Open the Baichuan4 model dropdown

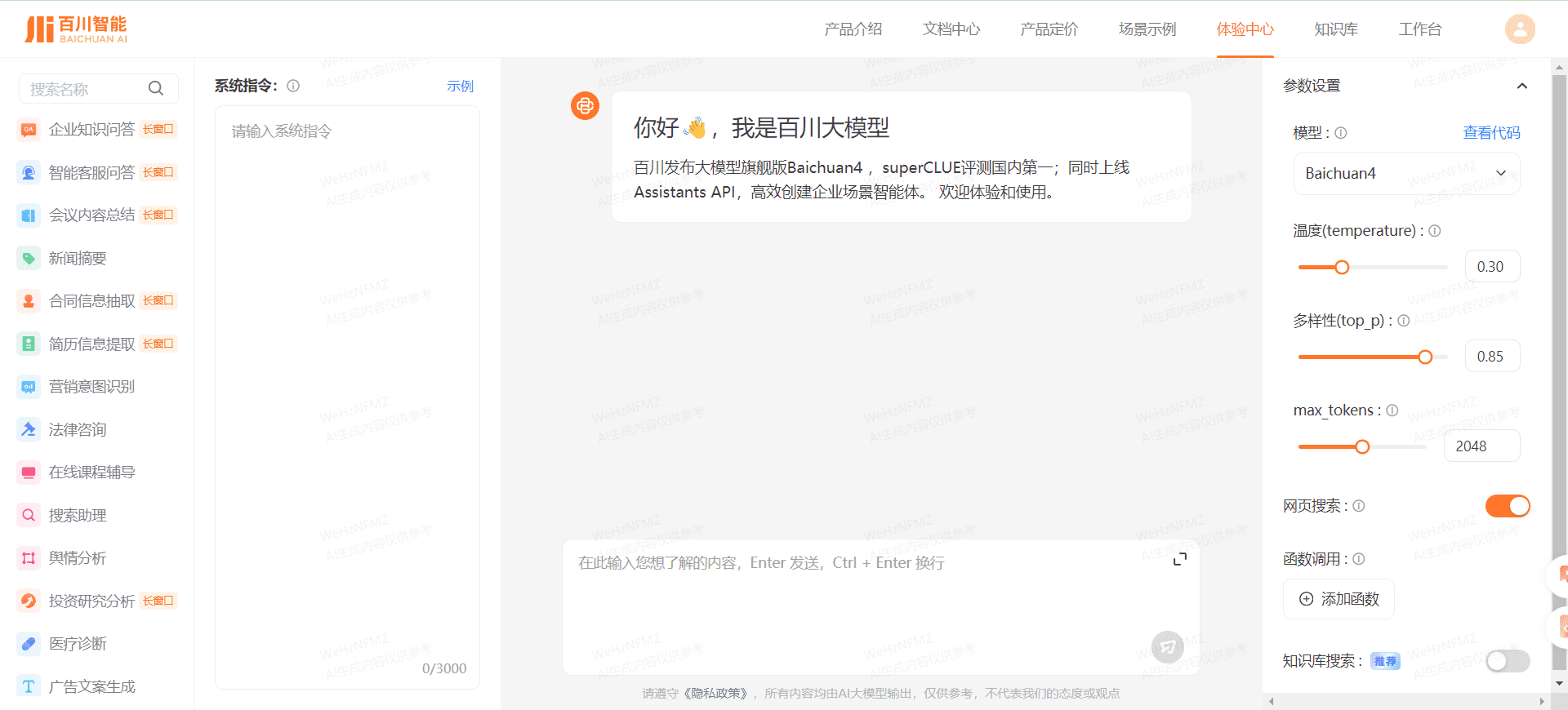(1405, 173)
